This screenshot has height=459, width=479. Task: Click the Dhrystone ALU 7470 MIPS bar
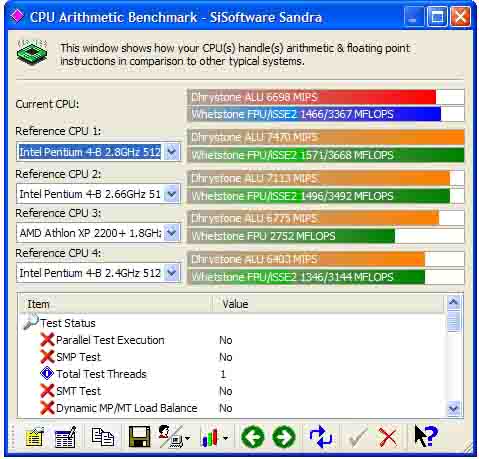[326, 137]
